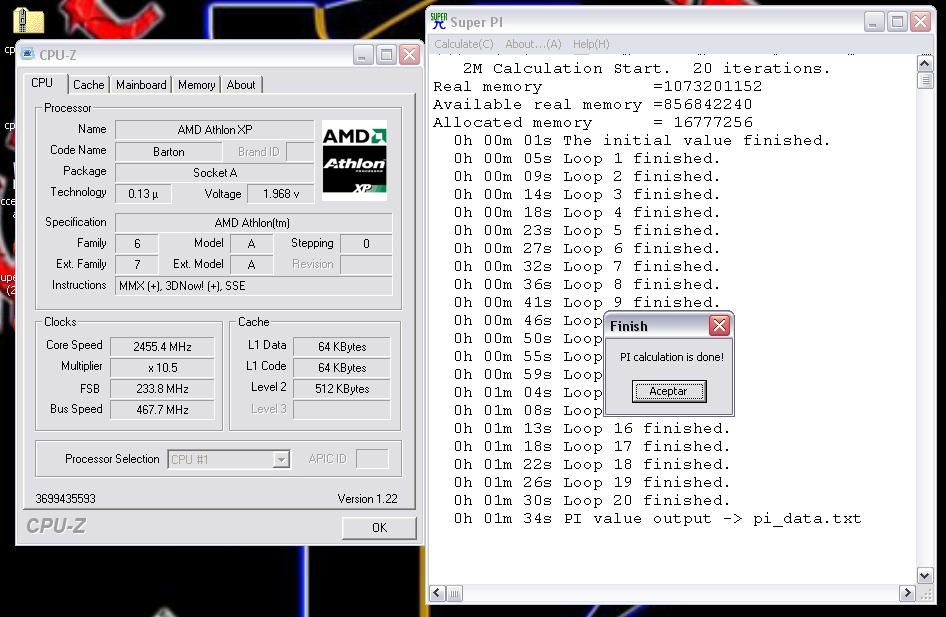Open the Mainboard tab
The width and height of the screenshot is (946, 617).
(141, 85)
